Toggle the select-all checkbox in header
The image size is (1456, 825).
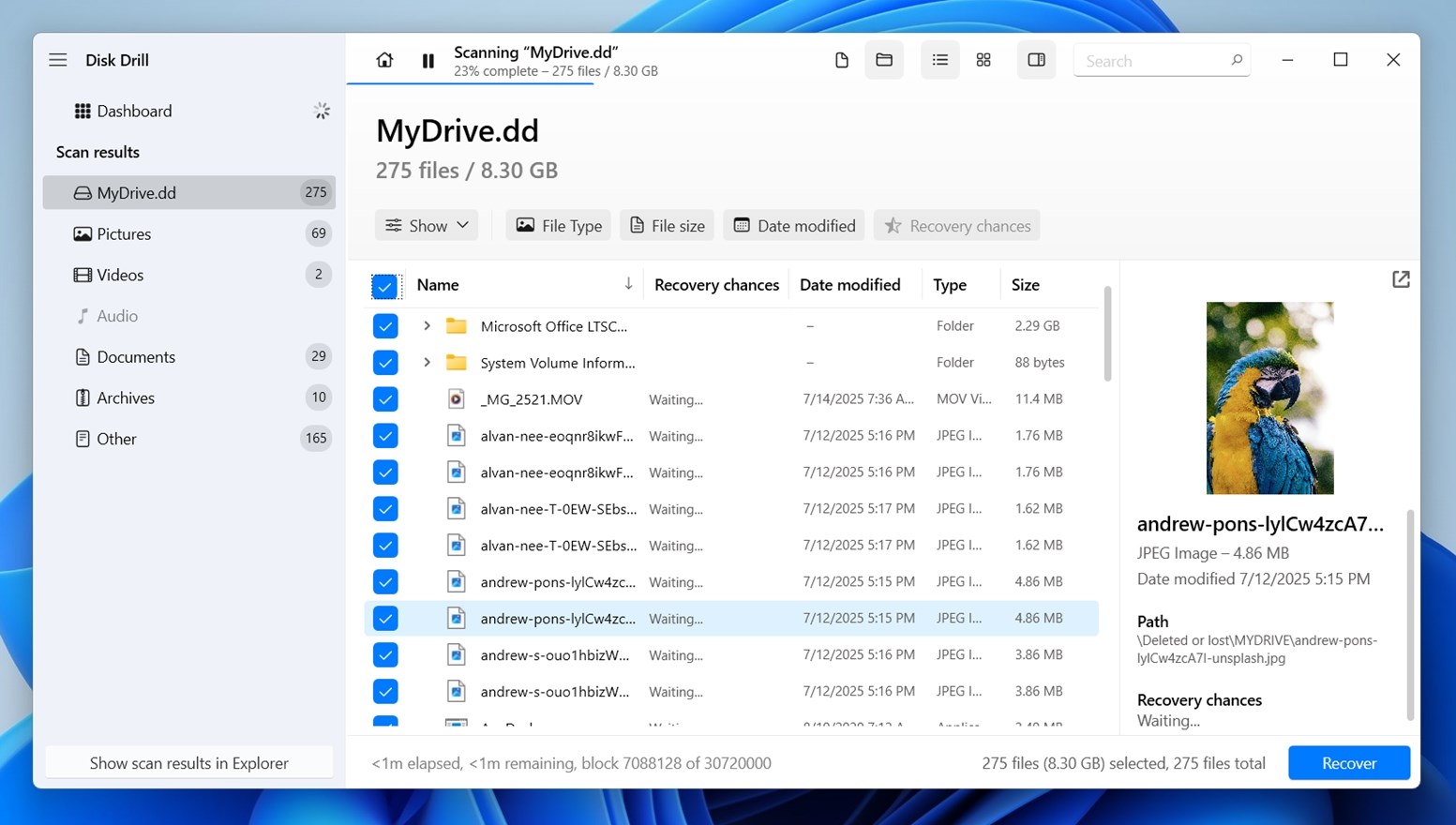385,286
